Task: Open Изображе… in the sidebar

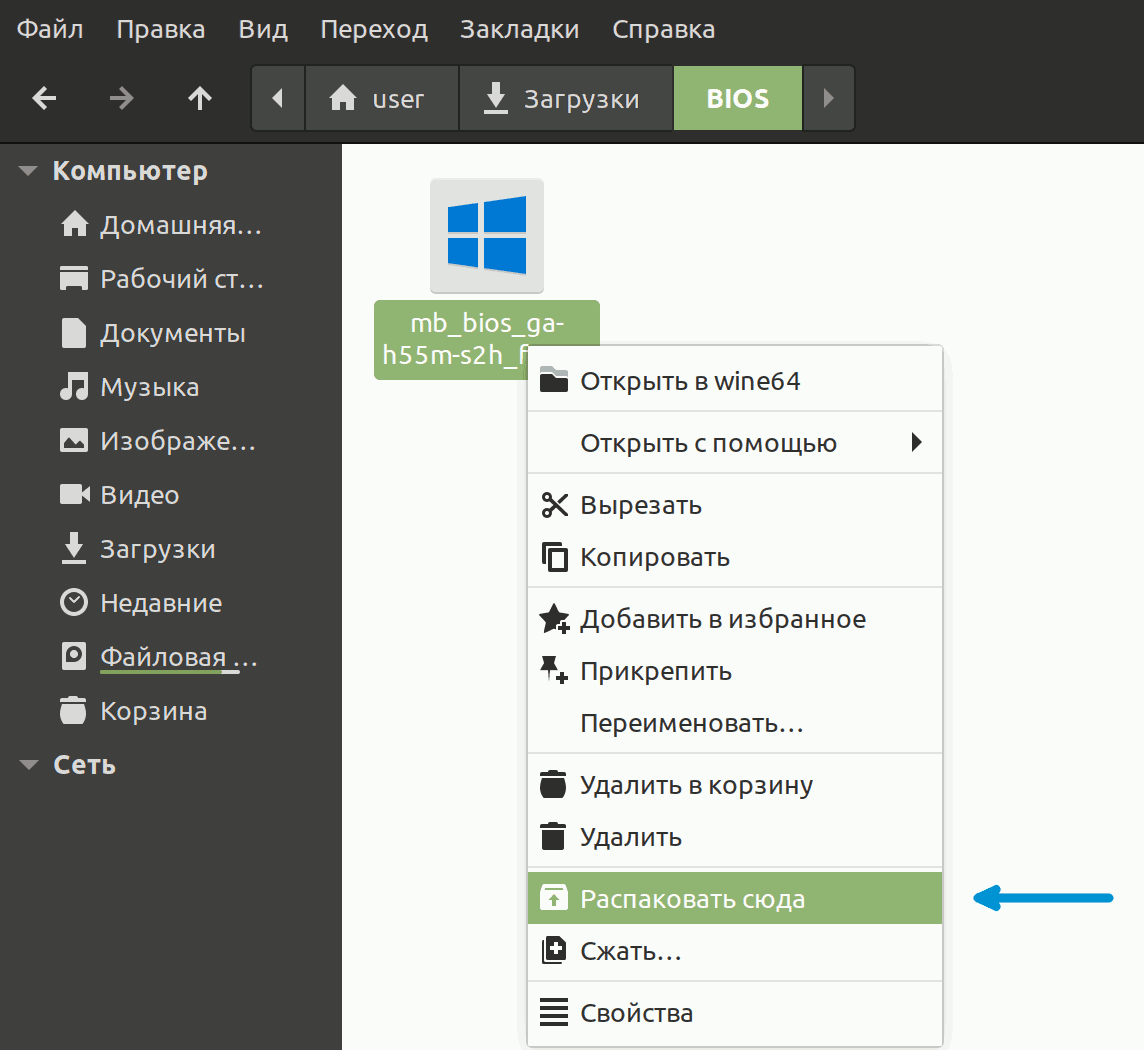Action: pos(178,441)
